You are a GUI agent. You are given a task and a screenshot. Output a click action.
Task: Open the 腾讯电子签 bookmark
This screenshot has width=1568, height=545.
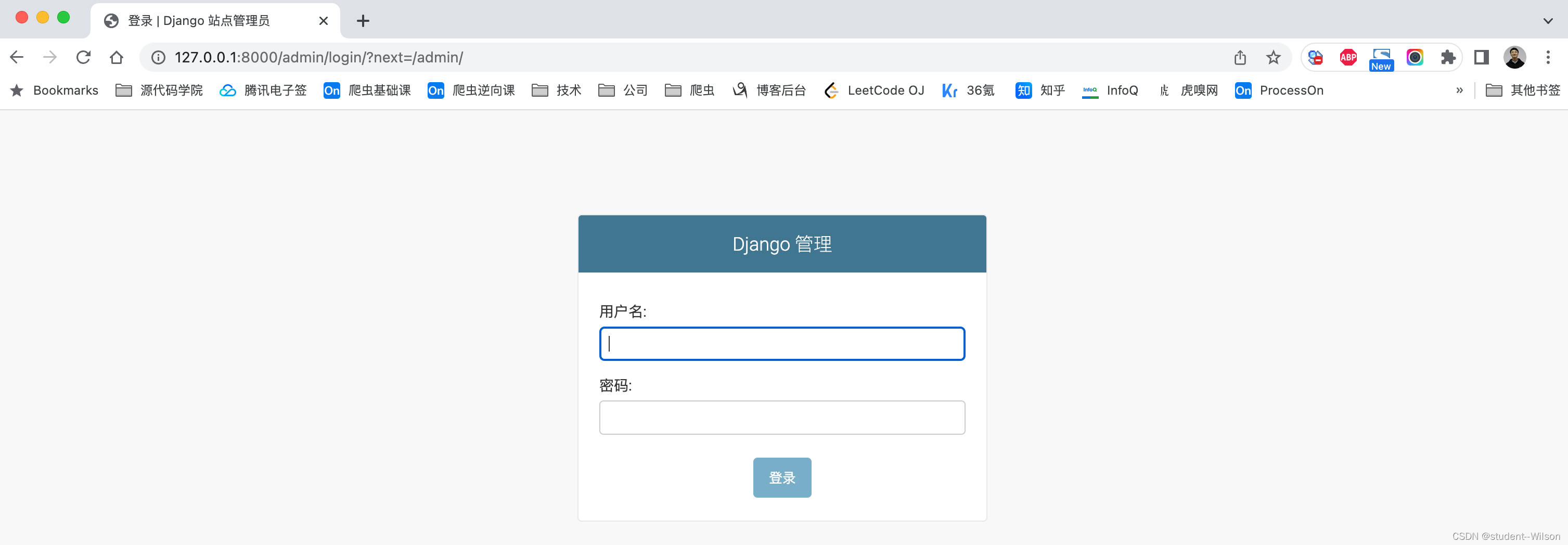[x=263, y=90]
